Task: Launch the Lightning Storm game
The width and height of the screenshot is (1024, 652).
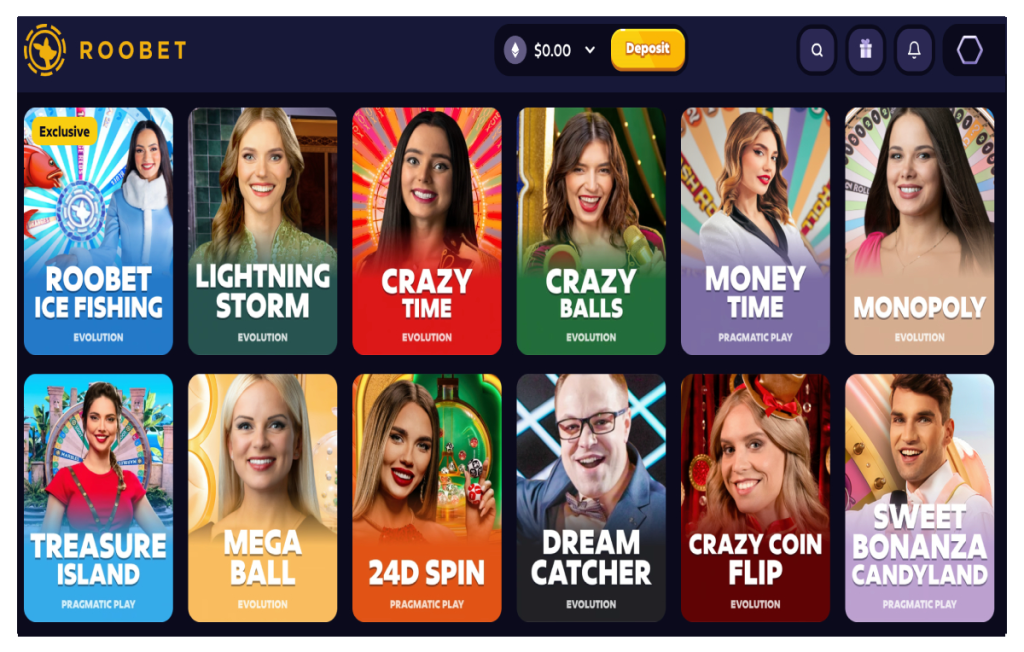Action: (263, 231)
